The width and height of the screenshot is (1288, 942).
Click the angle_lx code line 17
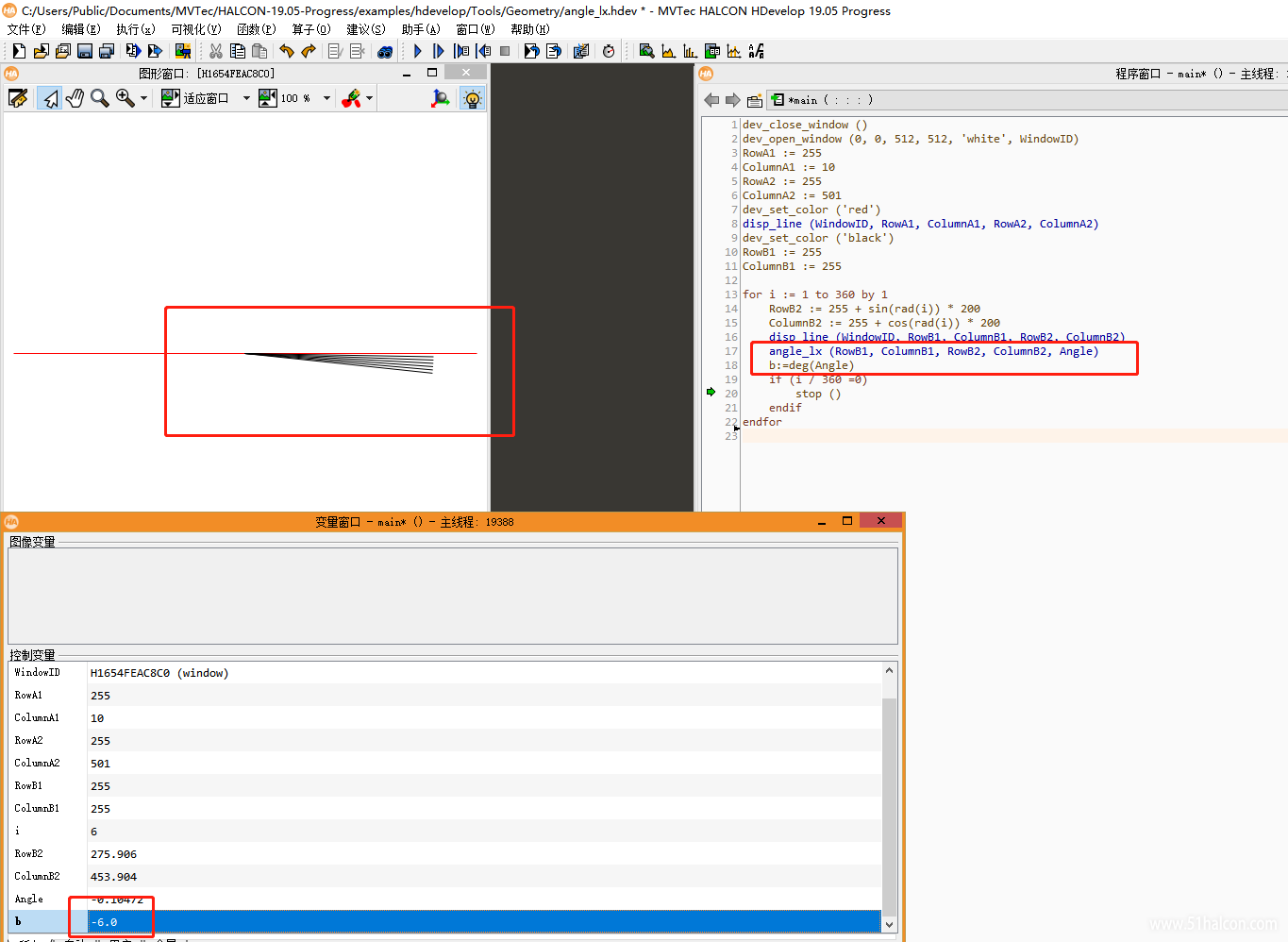[x=934, y=351]
